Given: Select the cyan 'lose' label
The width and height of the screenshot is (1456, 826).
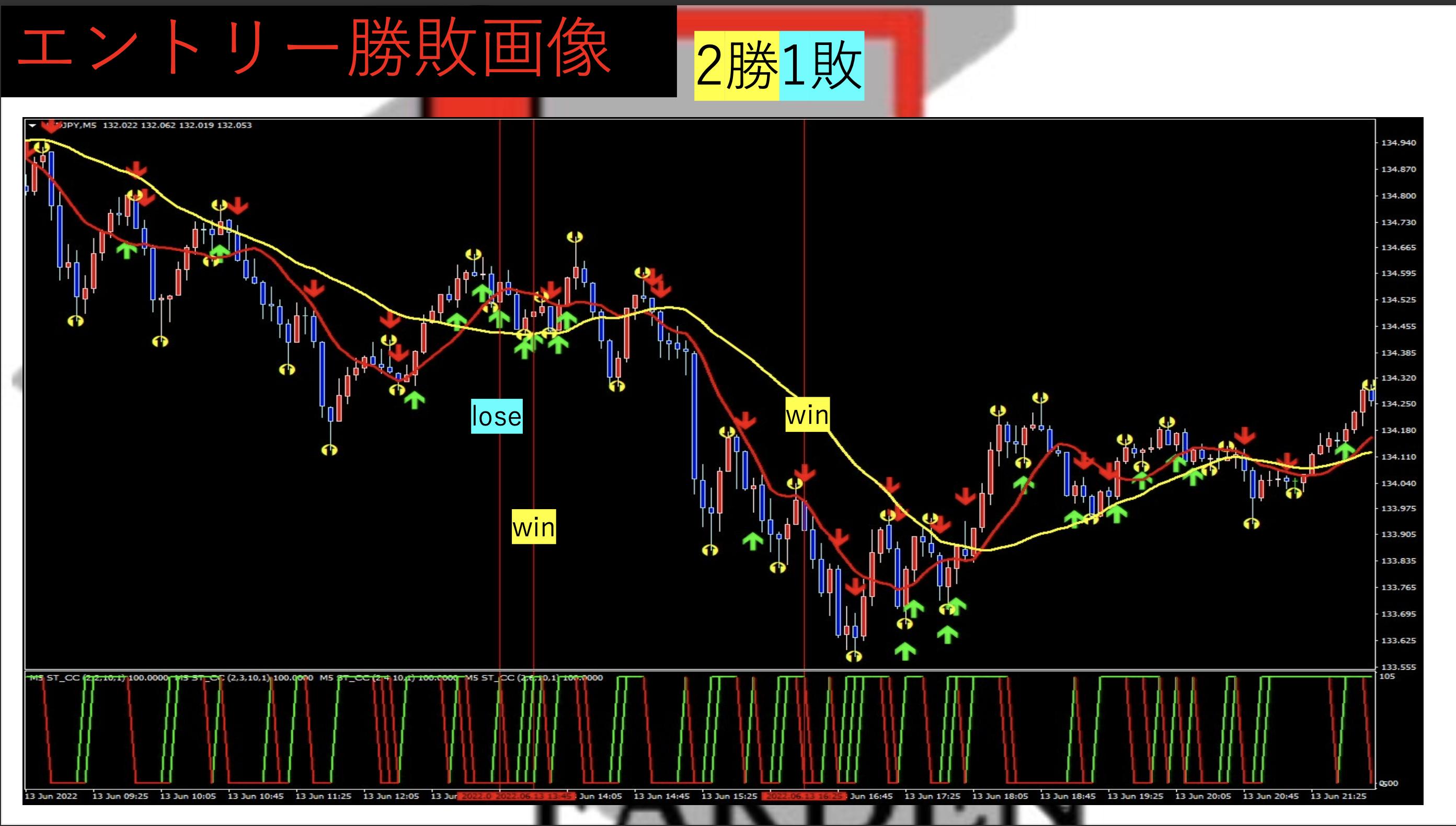Looking at the screenshot, I should (496, 417).
